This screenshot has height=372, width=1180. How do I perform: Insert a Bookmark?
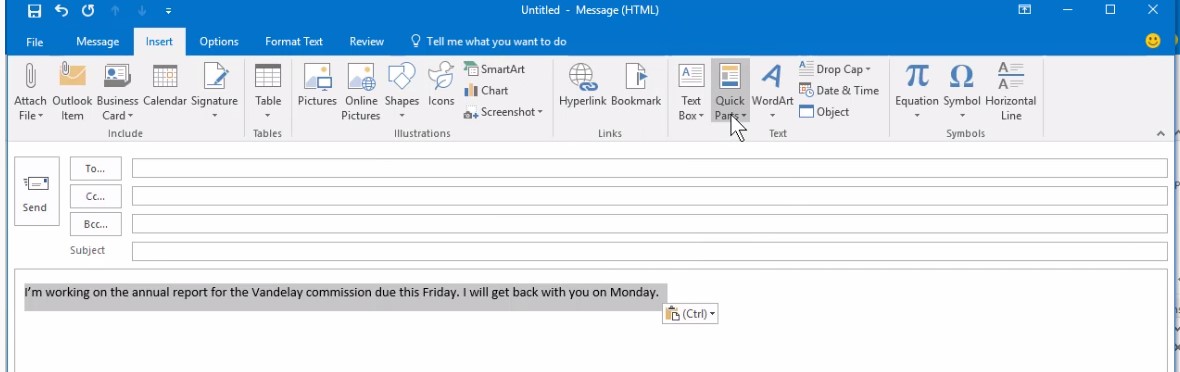pos(636,85)
